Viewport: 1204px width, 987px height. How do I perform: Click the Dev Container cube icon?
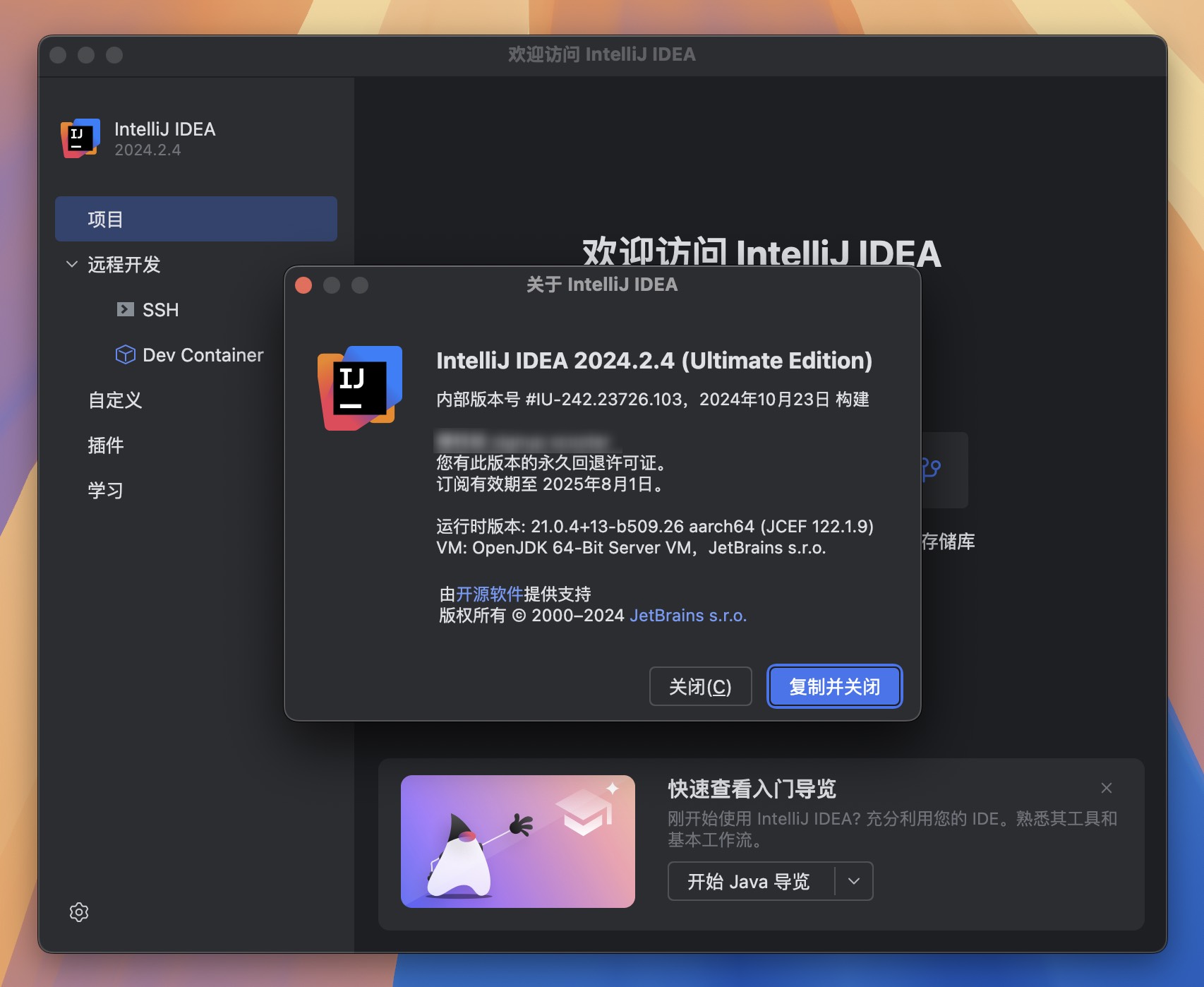(x=126, y=354)
